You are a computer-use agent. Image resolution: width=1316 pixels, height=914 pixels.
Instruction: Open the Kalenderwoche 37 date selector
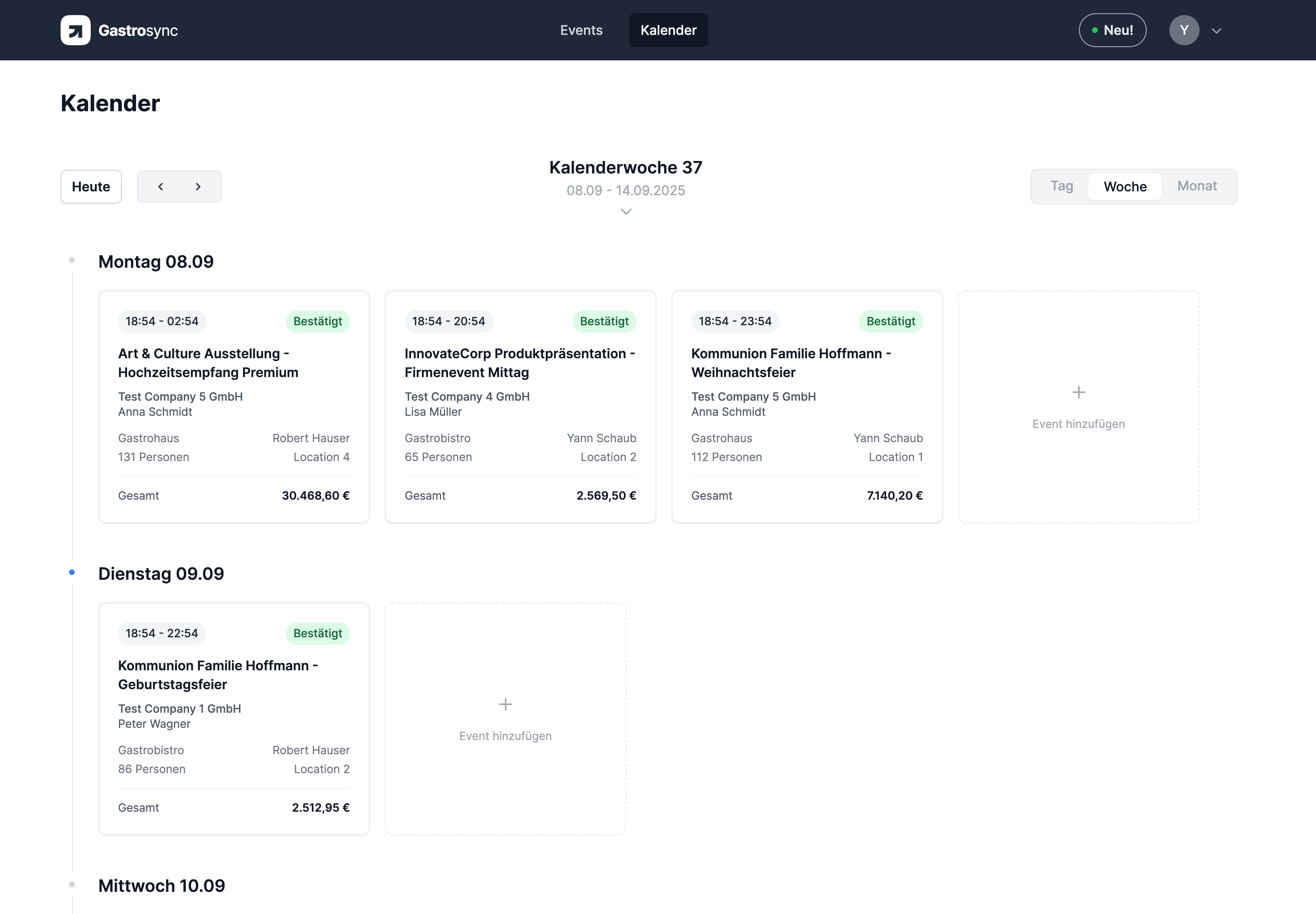point(625,168)
